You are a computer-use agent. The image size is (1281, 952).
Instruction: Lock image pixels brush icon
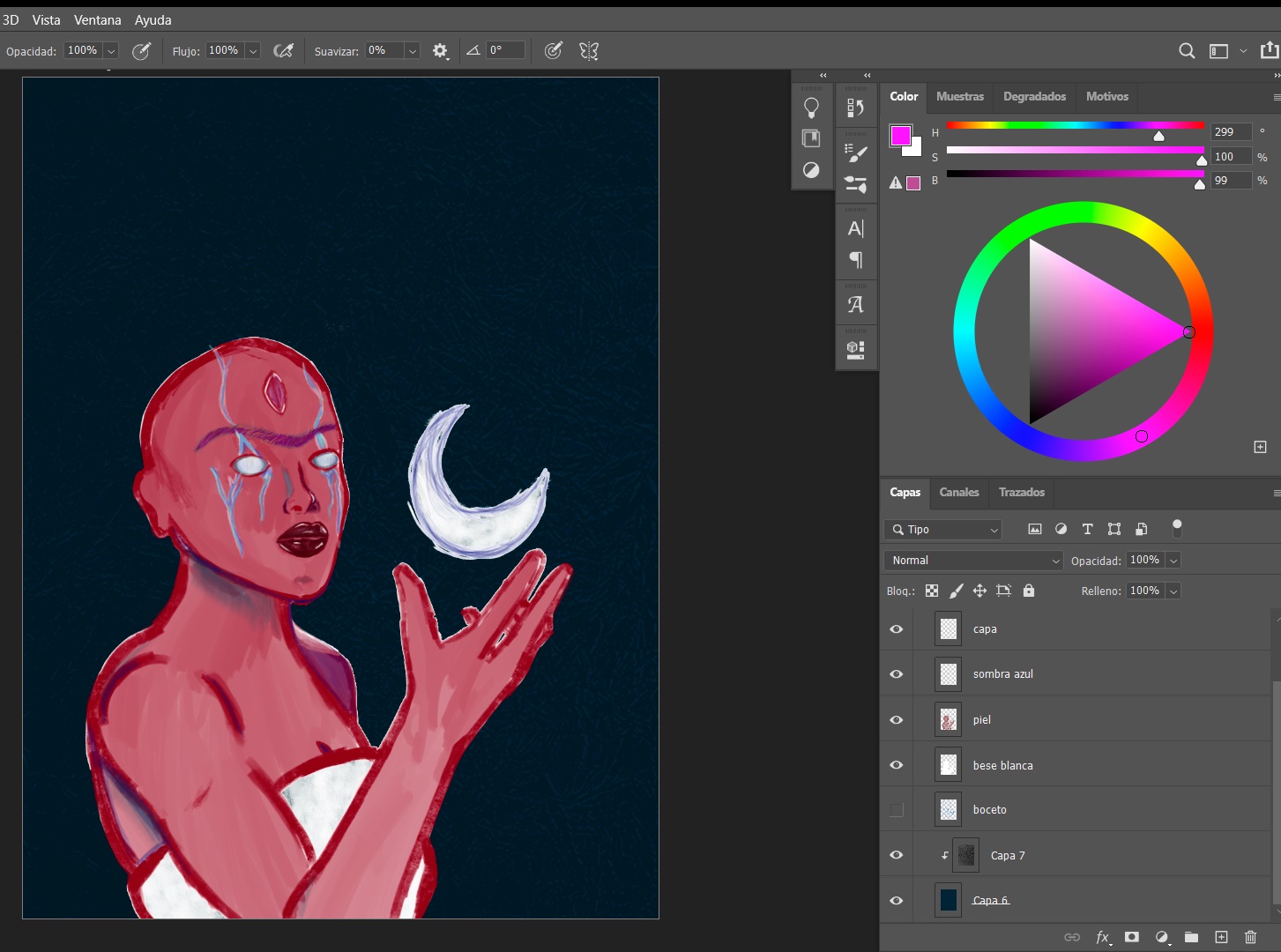[x=956, y=591]
